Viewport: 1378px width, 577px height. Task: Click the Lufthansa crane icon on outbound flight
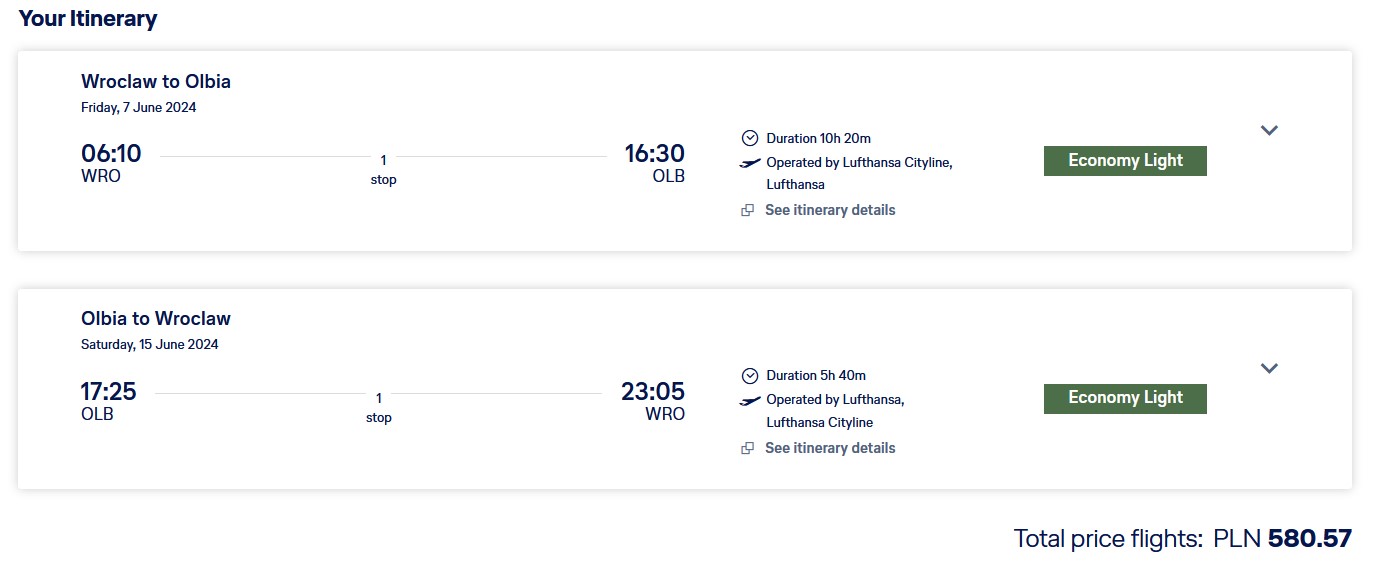750,162
